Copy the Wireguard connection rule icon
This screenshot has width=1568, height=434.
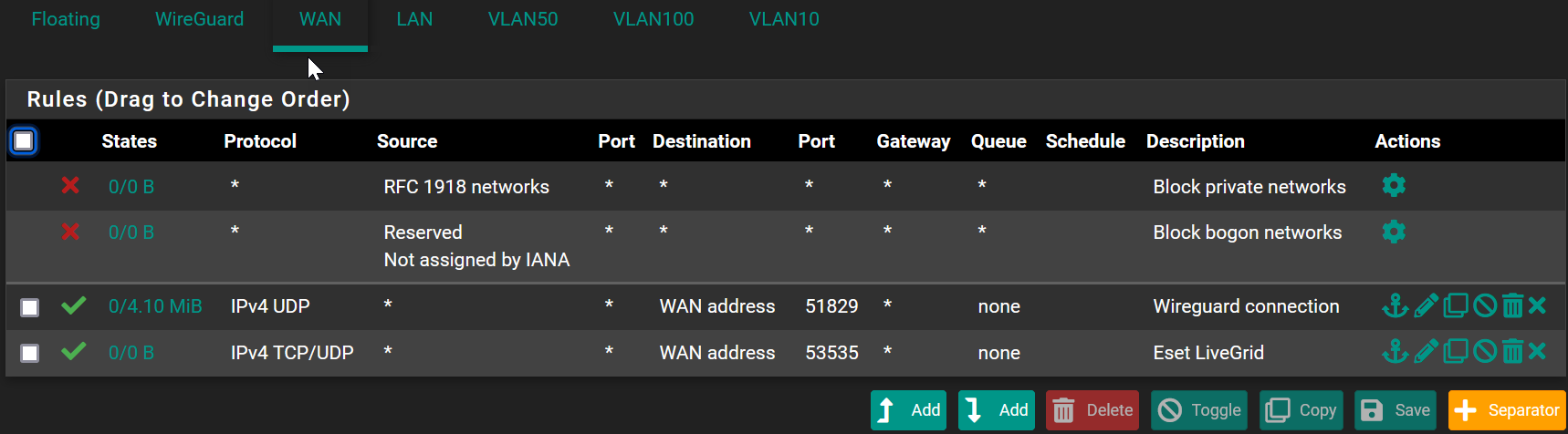tap(1456, 305)
